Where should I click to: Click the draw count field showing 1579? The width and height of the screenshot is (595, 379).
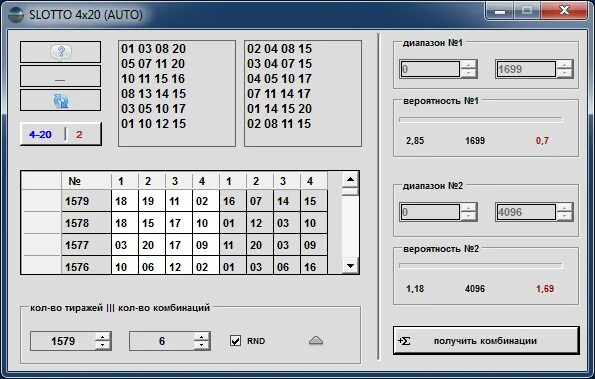coord(63,341)
